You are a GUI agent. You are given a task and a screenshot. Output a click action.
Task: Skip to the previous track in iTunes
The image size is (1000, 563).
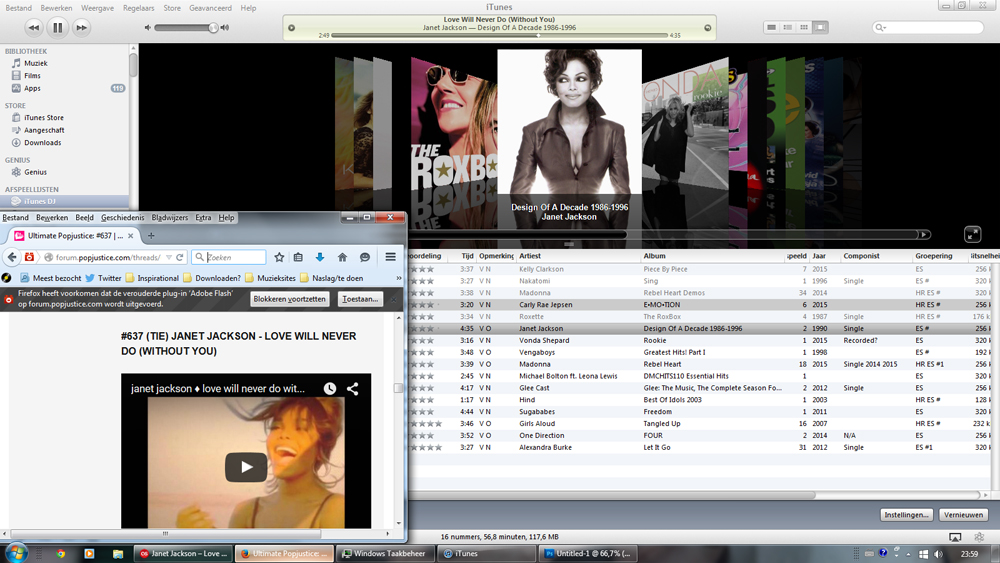34,27
